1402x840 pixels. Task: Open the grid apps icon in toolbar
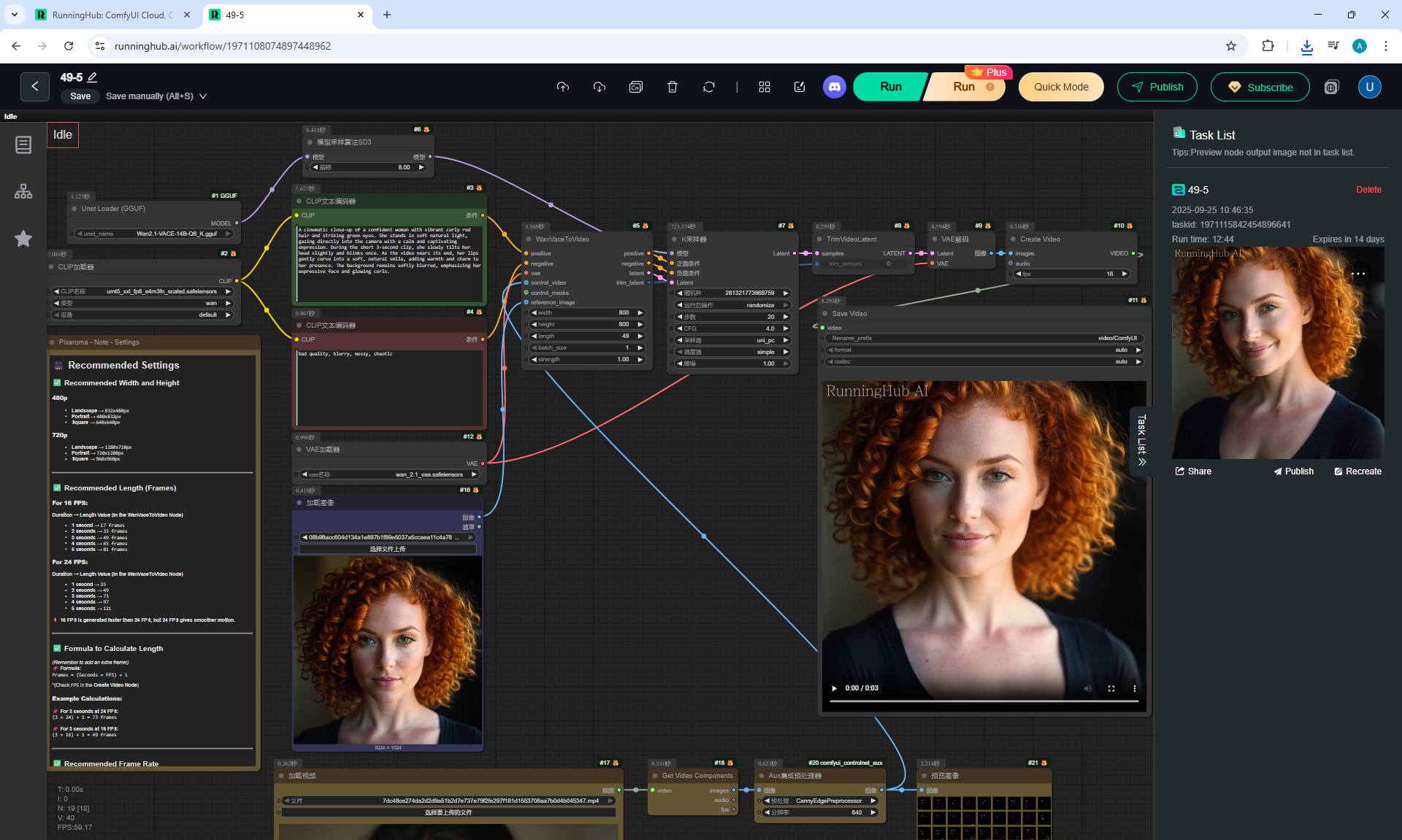click(x=764, y=87)
